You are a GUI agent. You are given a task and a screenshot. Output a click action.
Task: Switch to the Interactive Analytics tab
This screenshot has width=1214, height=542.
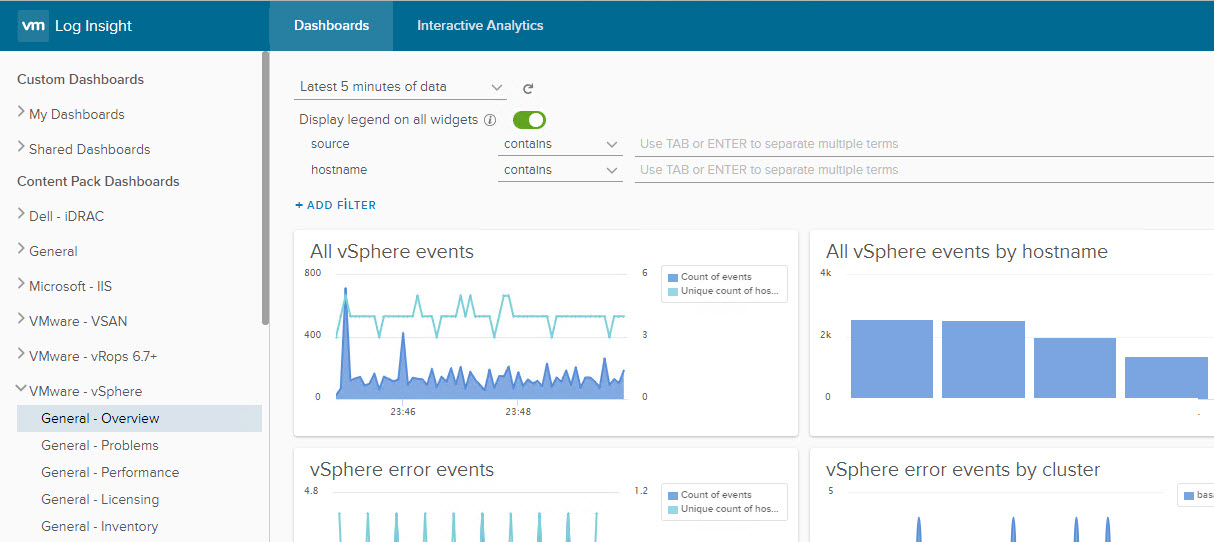point(480,26)
